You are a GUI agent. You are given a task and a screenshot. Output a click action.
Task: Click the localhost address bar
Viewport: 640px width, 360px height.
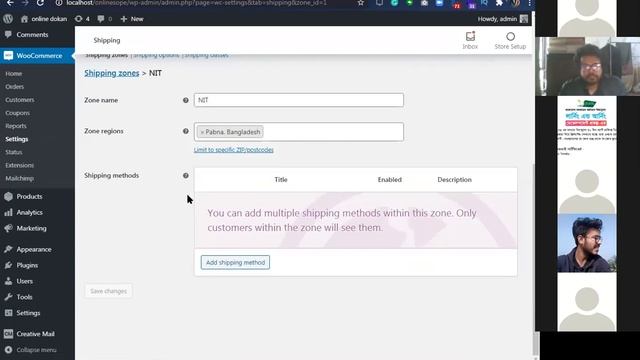coord(196,3)
